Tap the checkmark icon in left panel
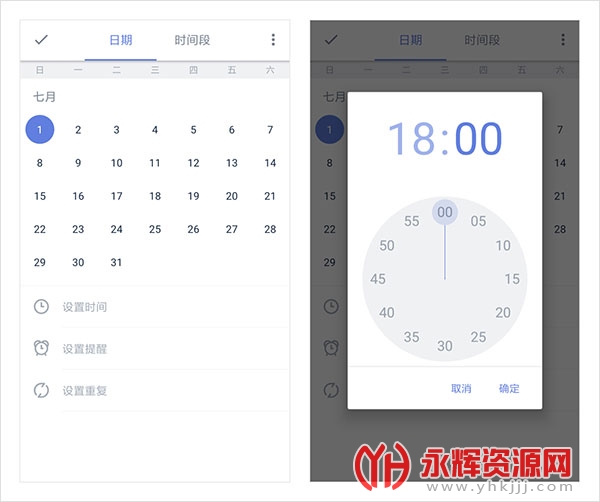This screenshot has height=502, width=600. (x=41, y=39)
